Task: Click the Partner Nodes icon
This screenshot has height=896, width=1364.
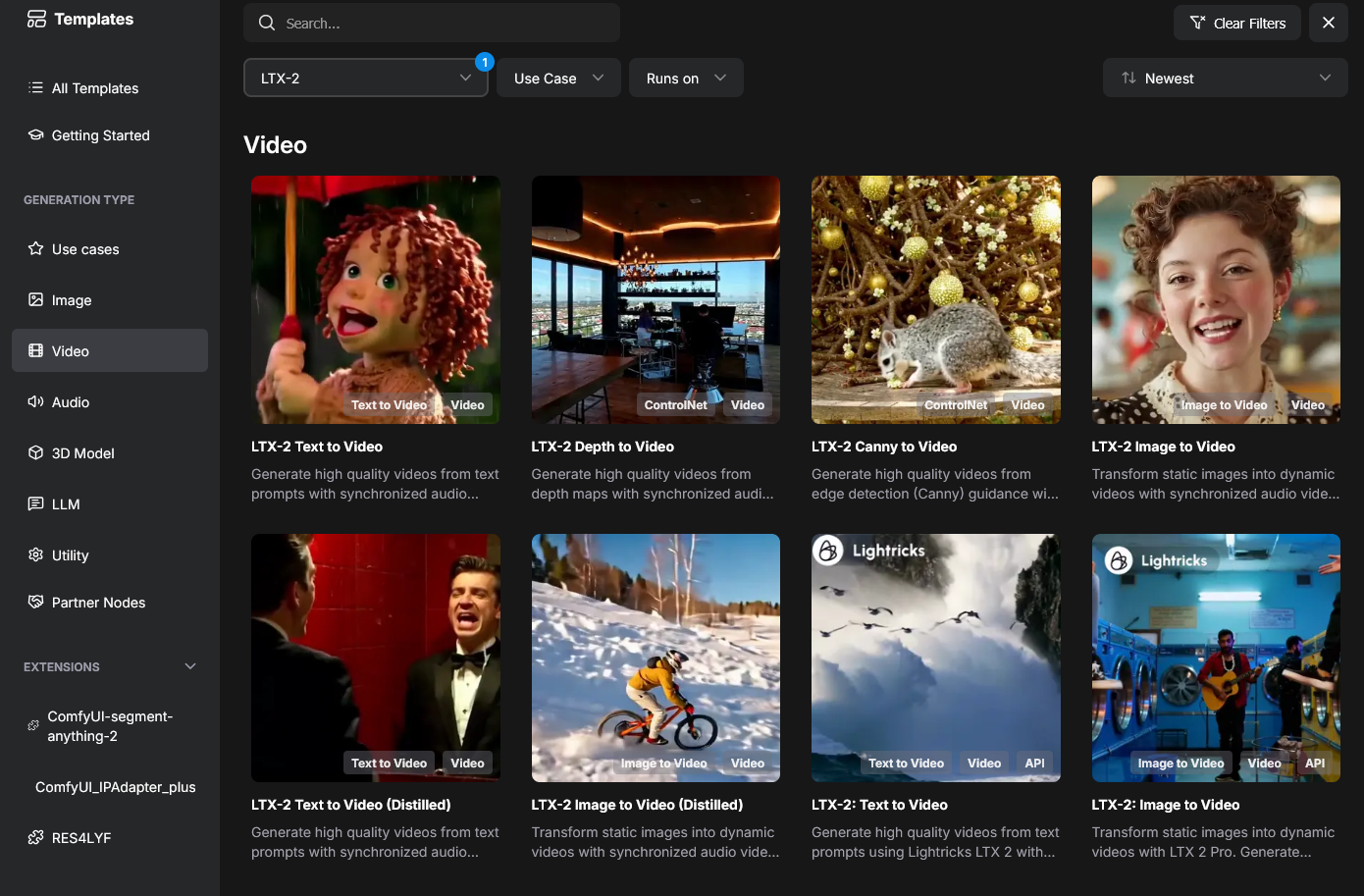Action: coord(35,602)
